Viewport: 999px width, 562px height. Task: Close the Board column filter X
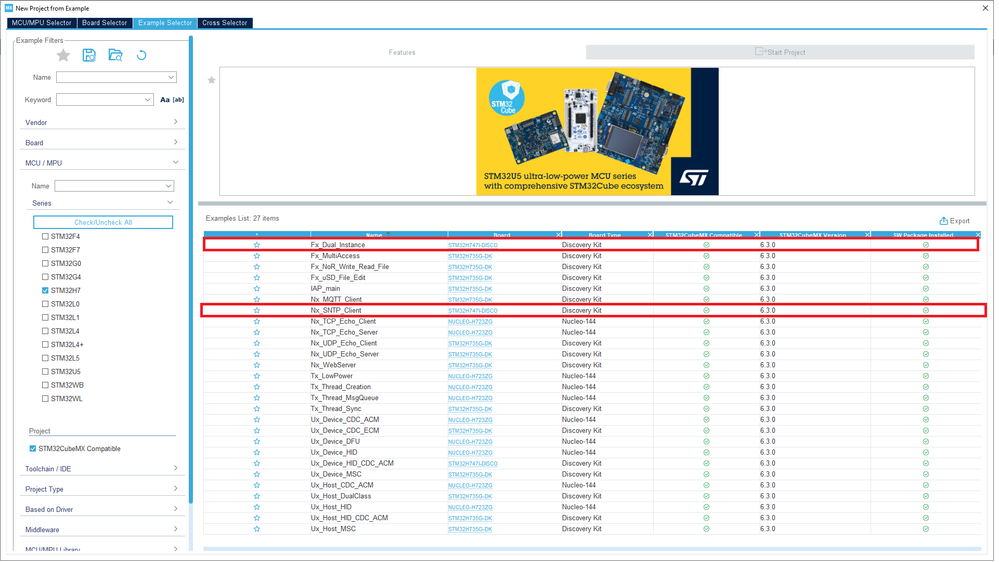(x=558, y=235)
